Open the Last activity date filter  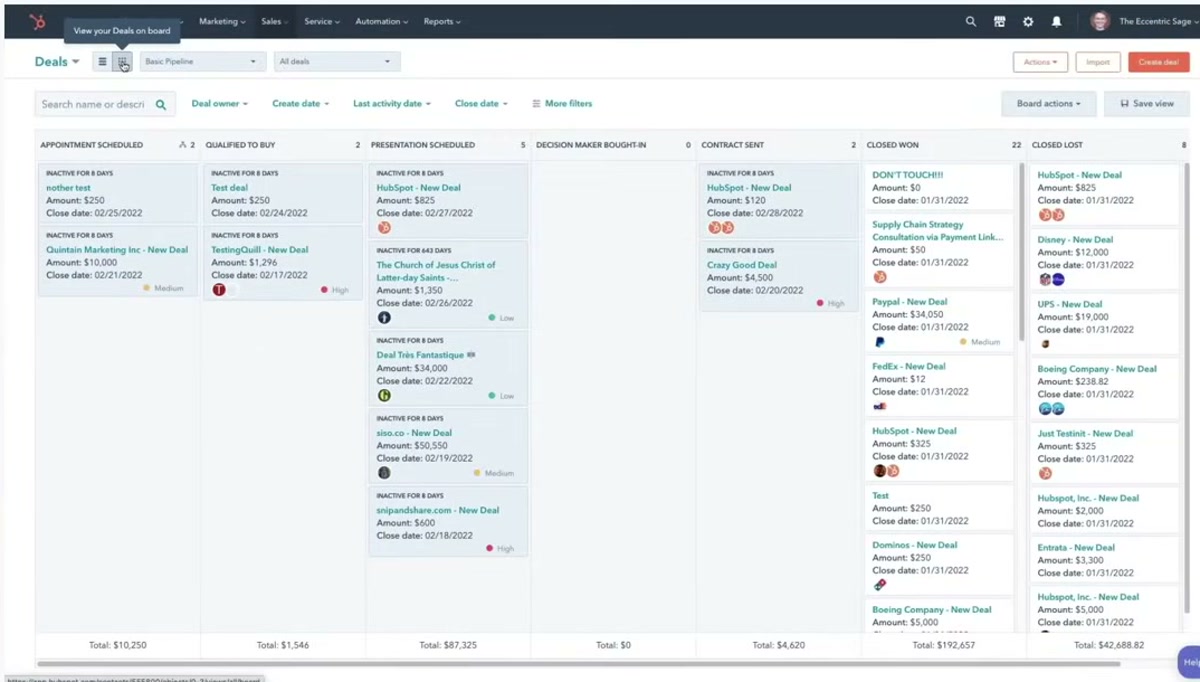tap(392, 104)
